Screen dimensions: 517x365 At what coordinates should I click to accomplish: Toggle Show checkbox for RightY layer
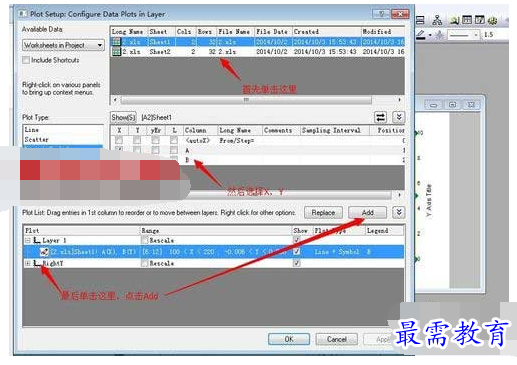296,263
